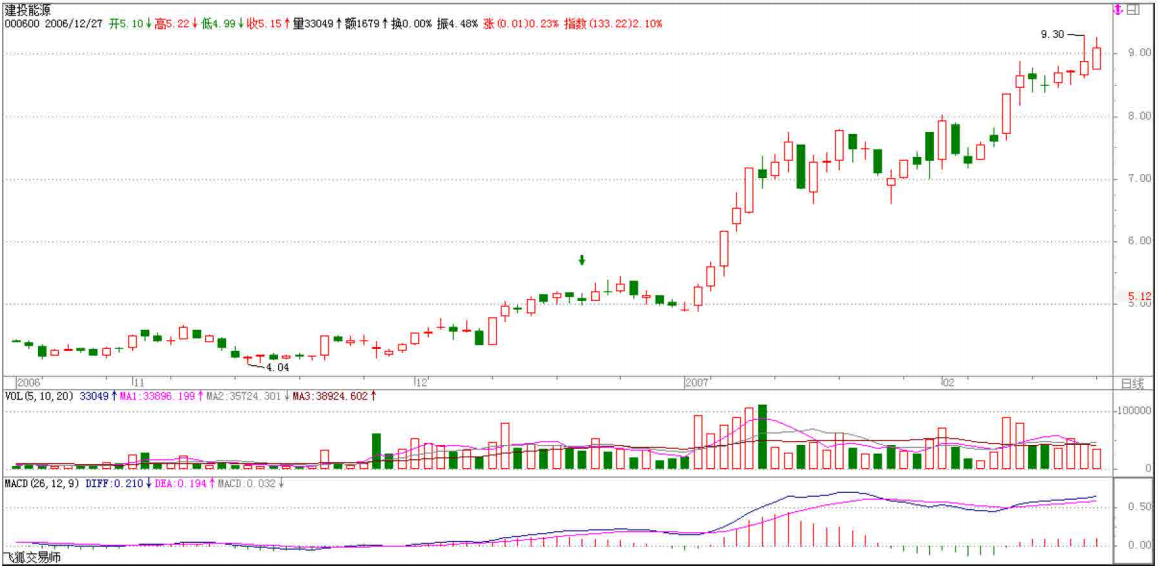Viewport: 1158px width, 566px height.
Task: Click the magenta up-down arrow icon
Action: coord(1118,10)
